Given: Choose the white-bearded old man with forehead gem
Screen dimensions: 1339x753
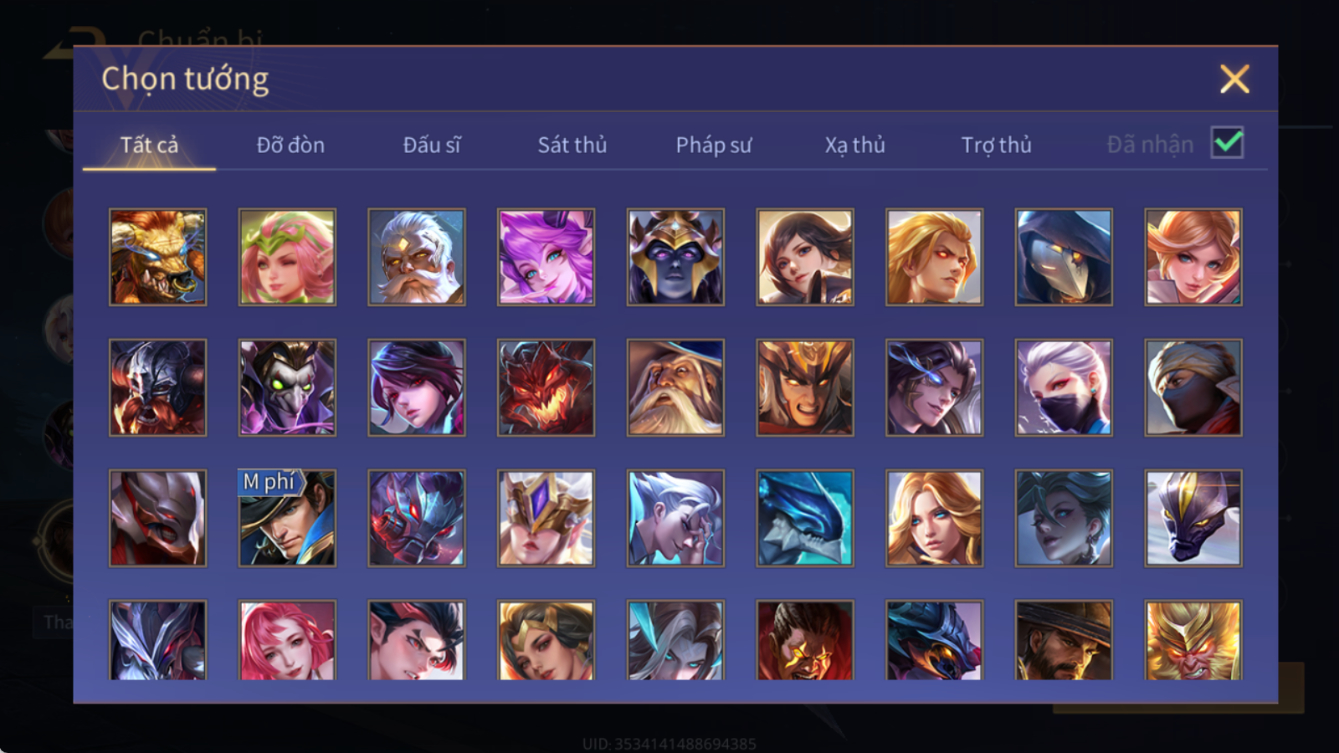Looking at the screenshot, I should (416, 257).
